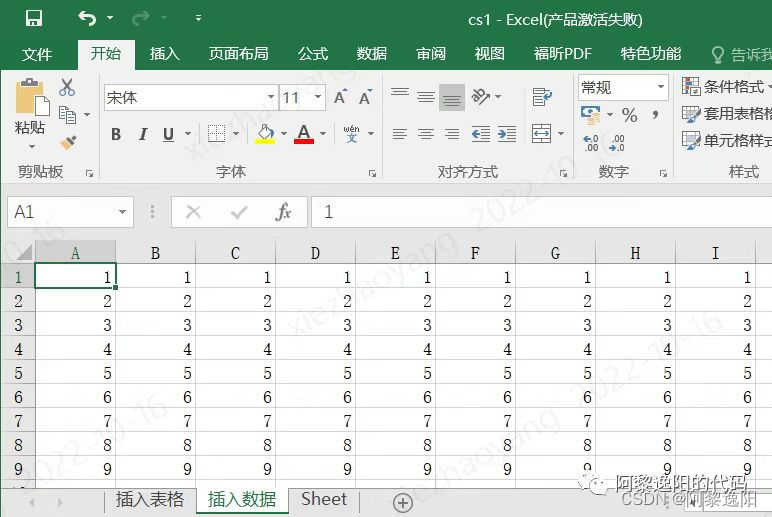Activate the Format Painter brush
Screen dimensions: 772x517
click(x=68, y=143)
